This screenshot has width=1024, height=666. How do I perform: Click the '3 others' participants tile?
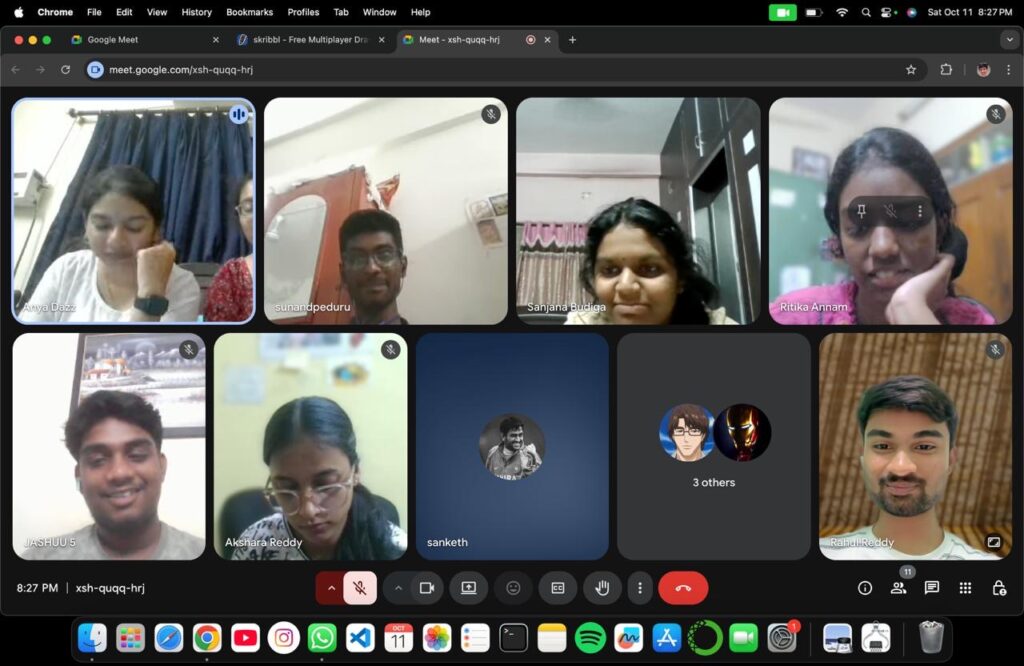[x=713, y=446]
